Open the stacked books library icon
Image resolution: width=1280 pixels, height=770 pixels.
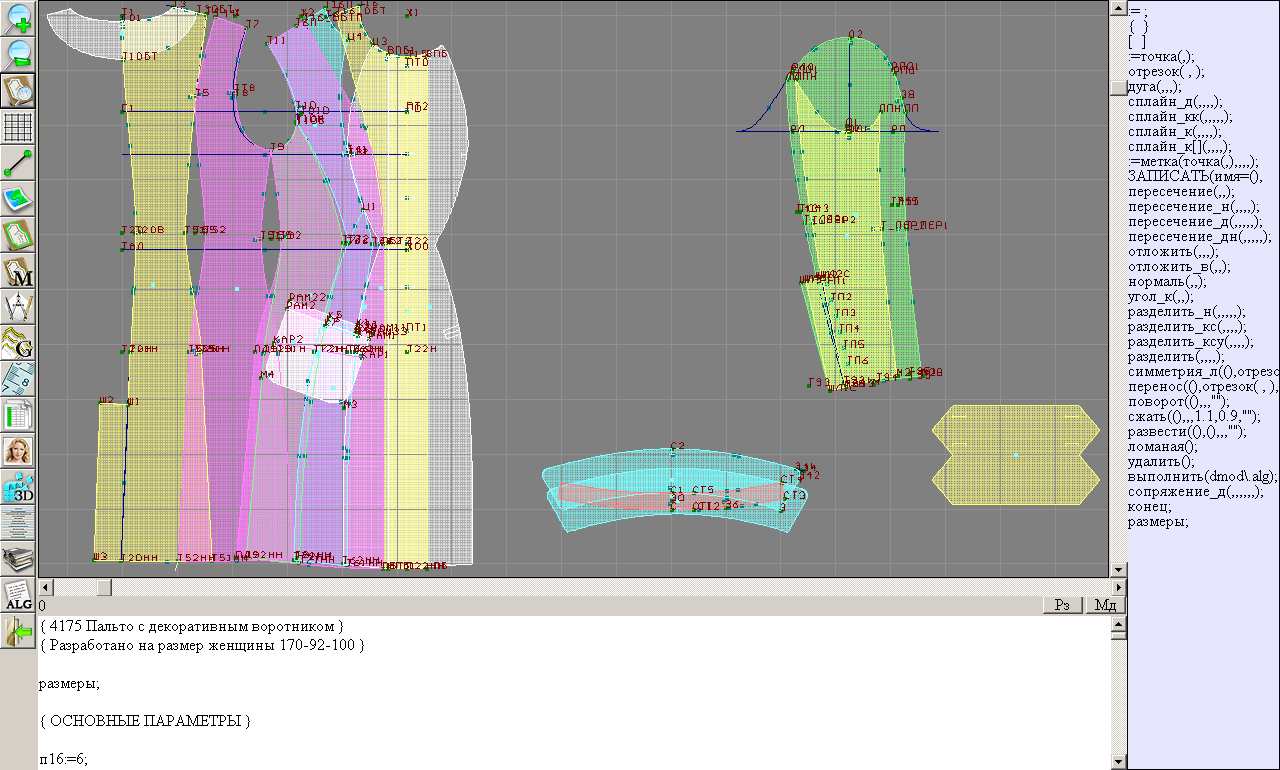pos(19,558)
